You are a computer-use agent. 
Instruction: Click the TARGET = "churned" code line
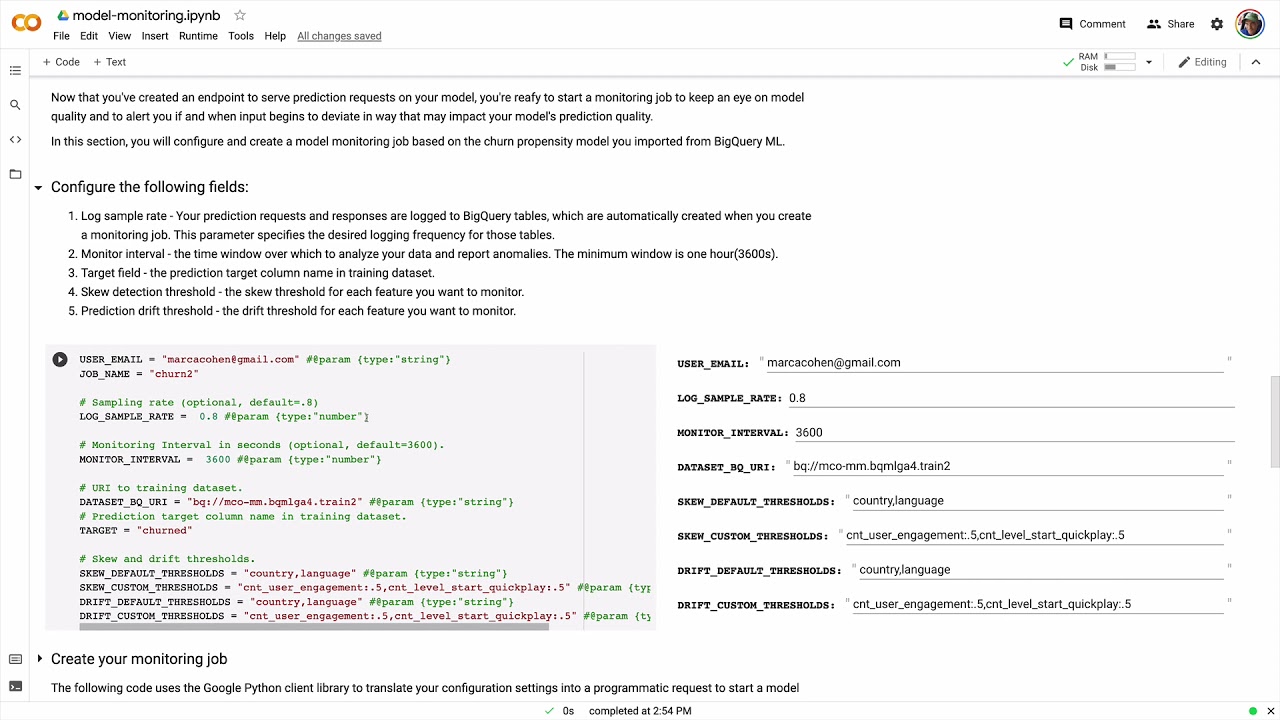tap(135, 531)
